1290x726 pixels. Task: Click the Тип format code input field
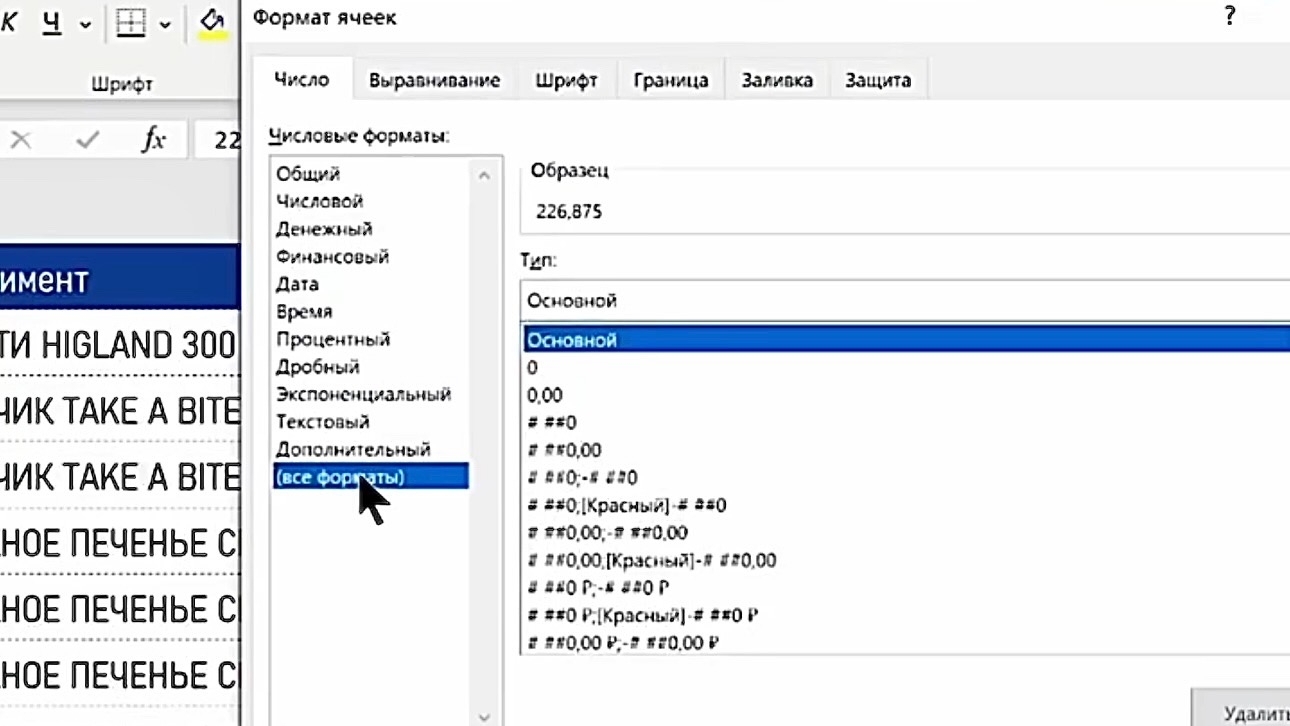(900, 300)
